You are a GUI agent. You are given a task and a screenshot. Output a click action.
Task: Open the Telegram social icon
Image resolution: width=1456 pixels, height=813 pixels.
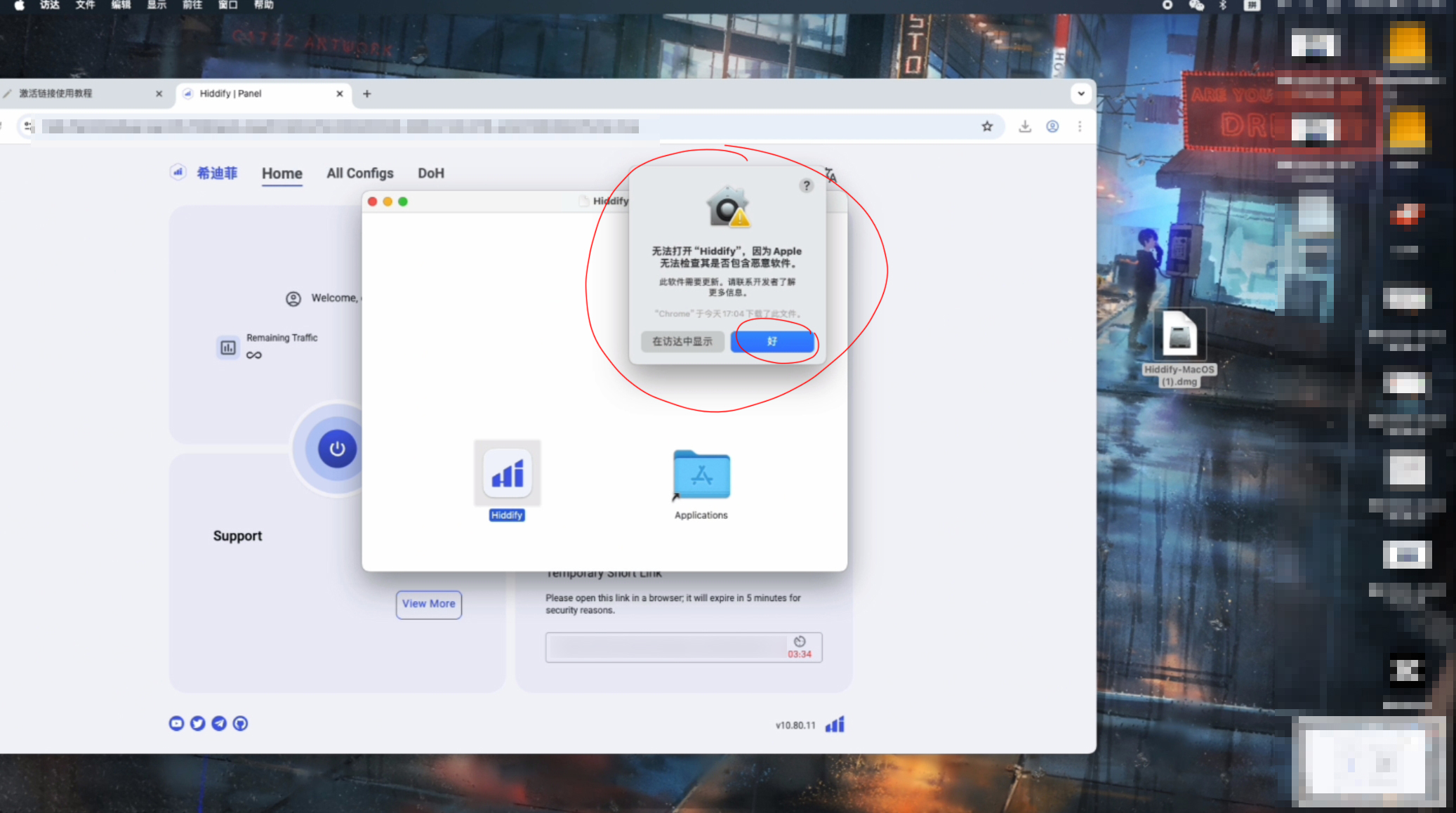(x=219, y=724)
